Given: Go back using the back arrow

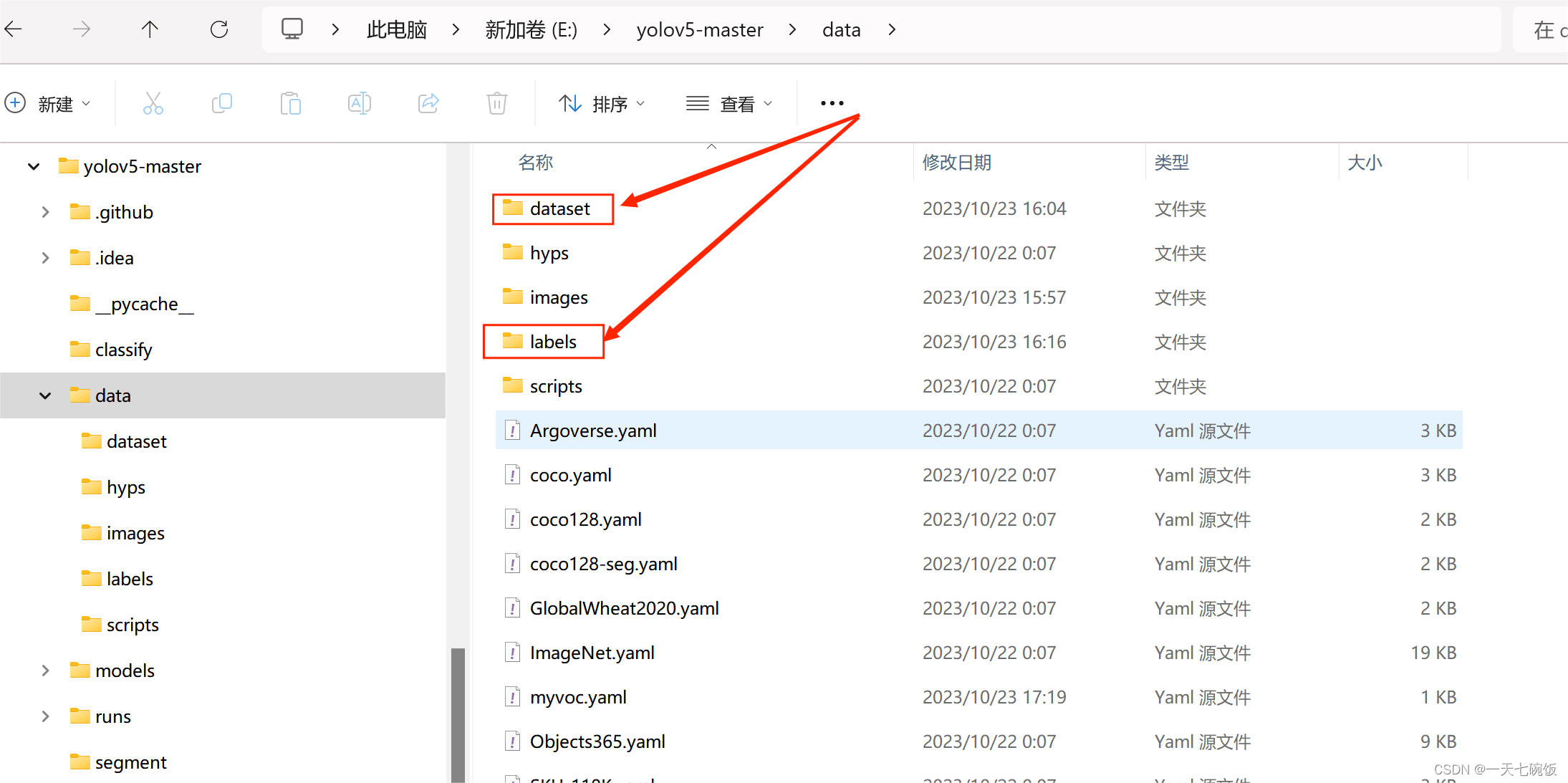Looking at the screenshot, I should coord(14,29).
